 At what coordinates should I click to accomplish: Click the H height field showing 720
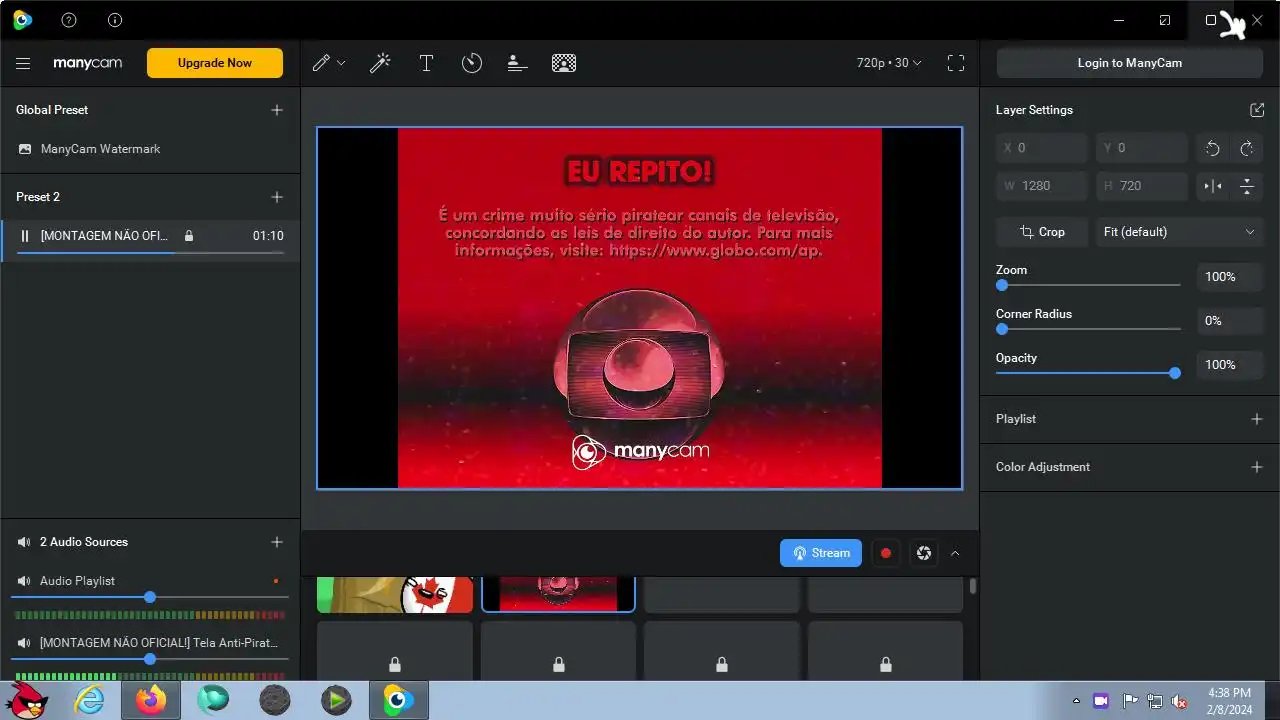point(1142,186)
